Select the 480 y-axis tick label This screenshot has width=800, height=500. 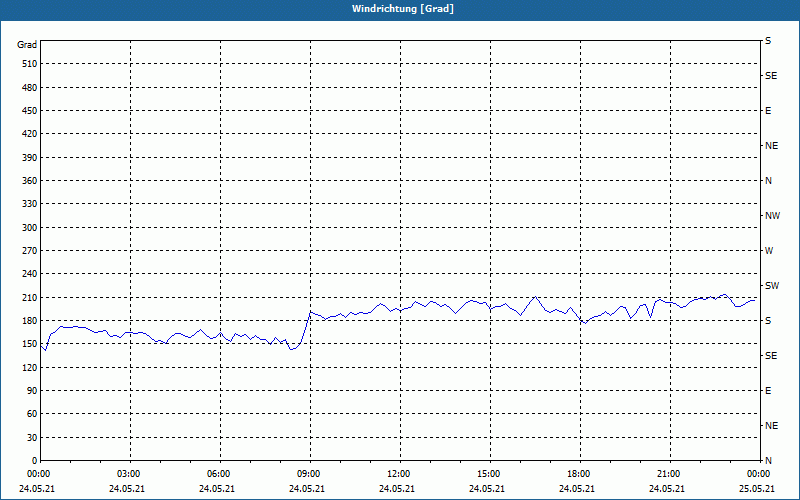click(x=30, y=88)
